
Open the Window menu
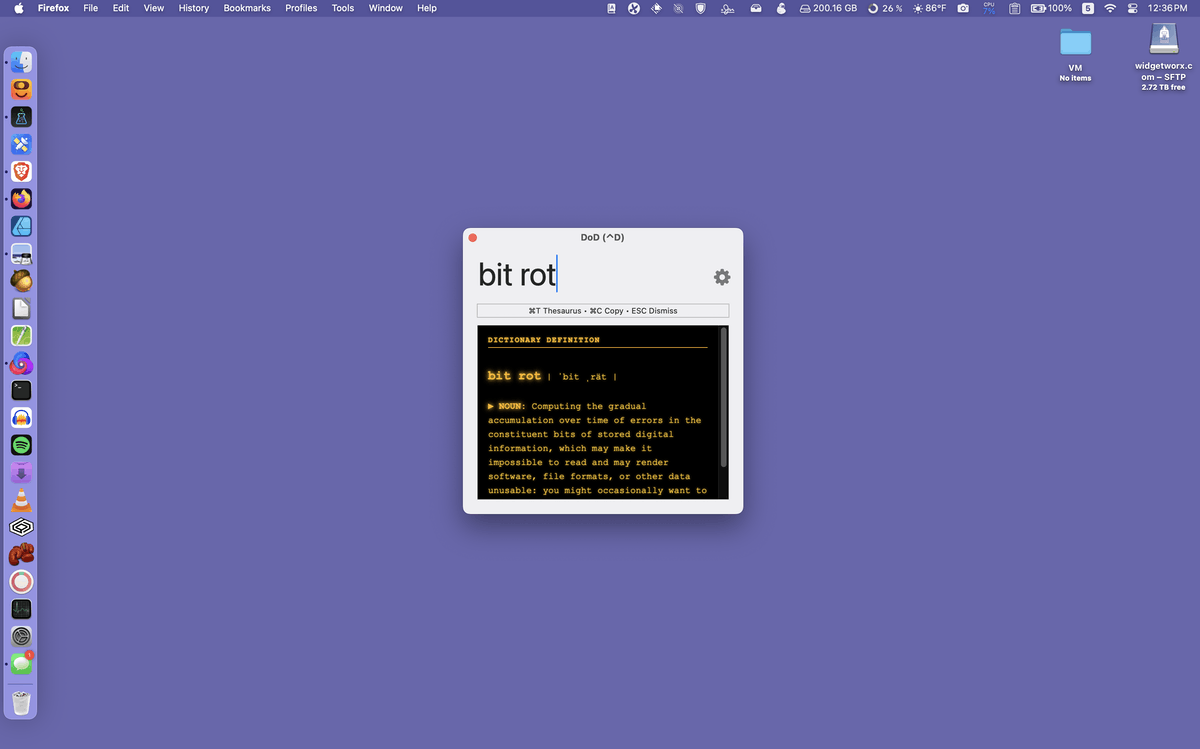(x=386, y=8)
